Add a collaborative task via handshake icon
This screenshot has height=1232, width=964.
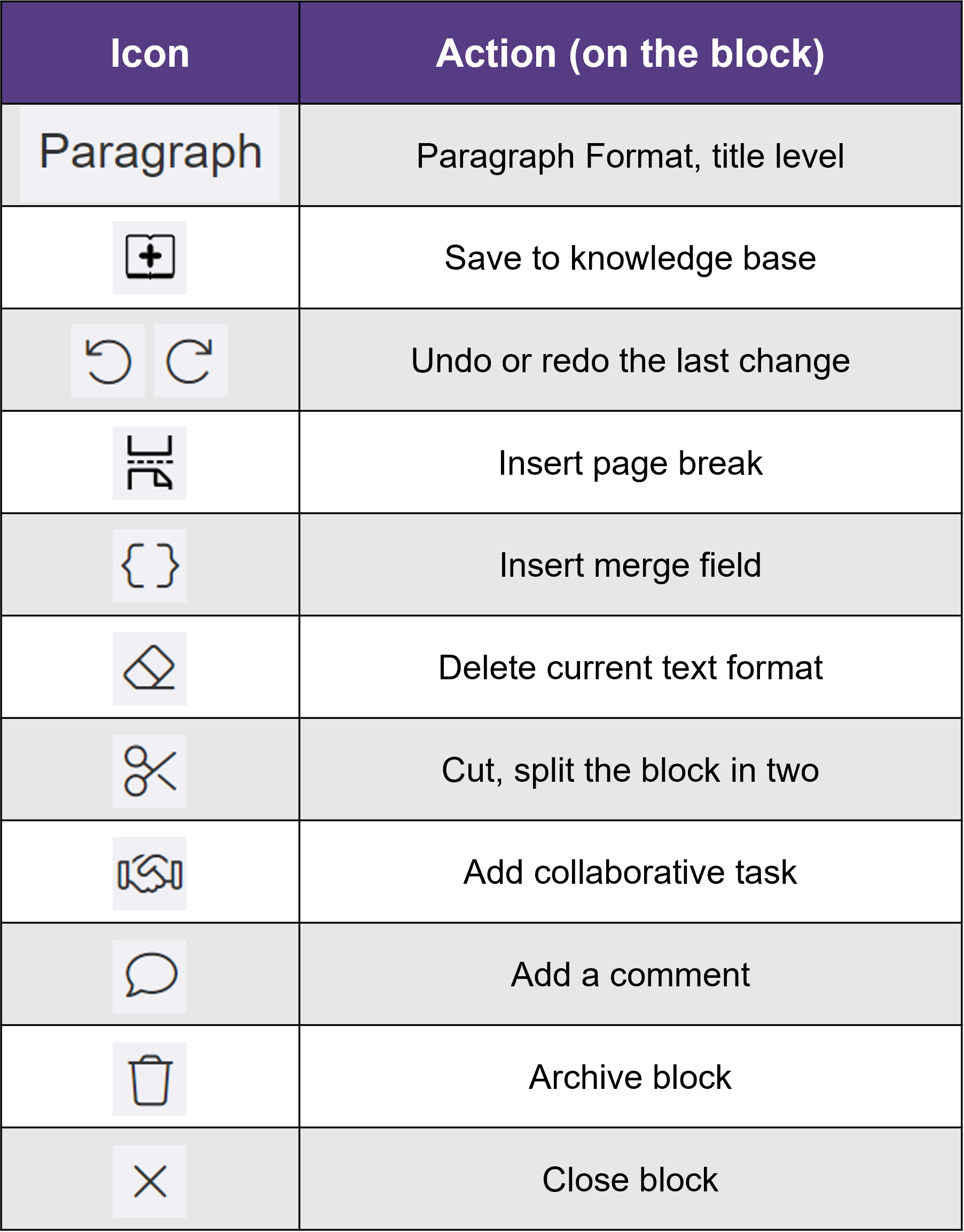click(x=150, y=873)
